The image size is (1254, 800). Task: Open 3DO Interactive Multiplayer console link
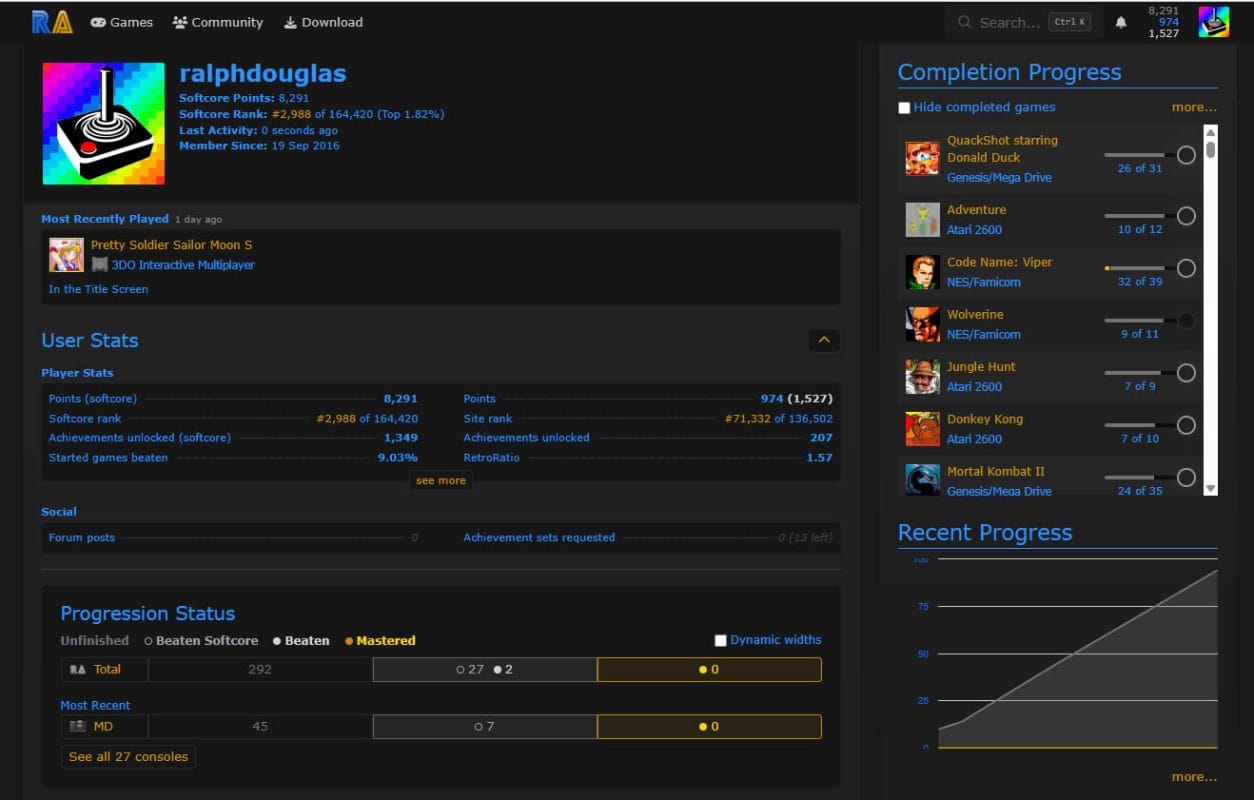[183, 265]
